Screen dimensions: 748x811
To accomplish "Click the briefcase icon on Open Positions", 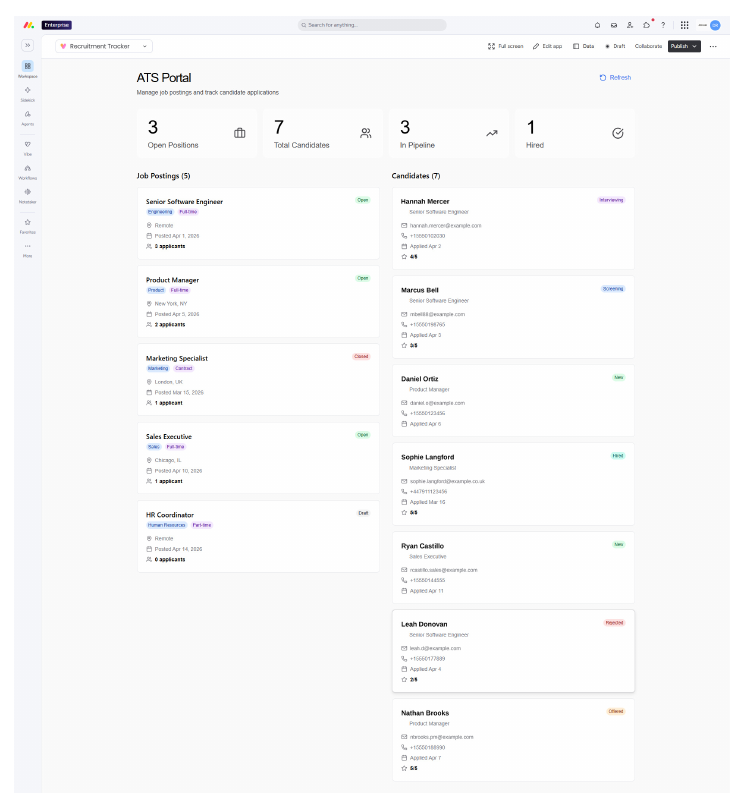I will (240, 133).
